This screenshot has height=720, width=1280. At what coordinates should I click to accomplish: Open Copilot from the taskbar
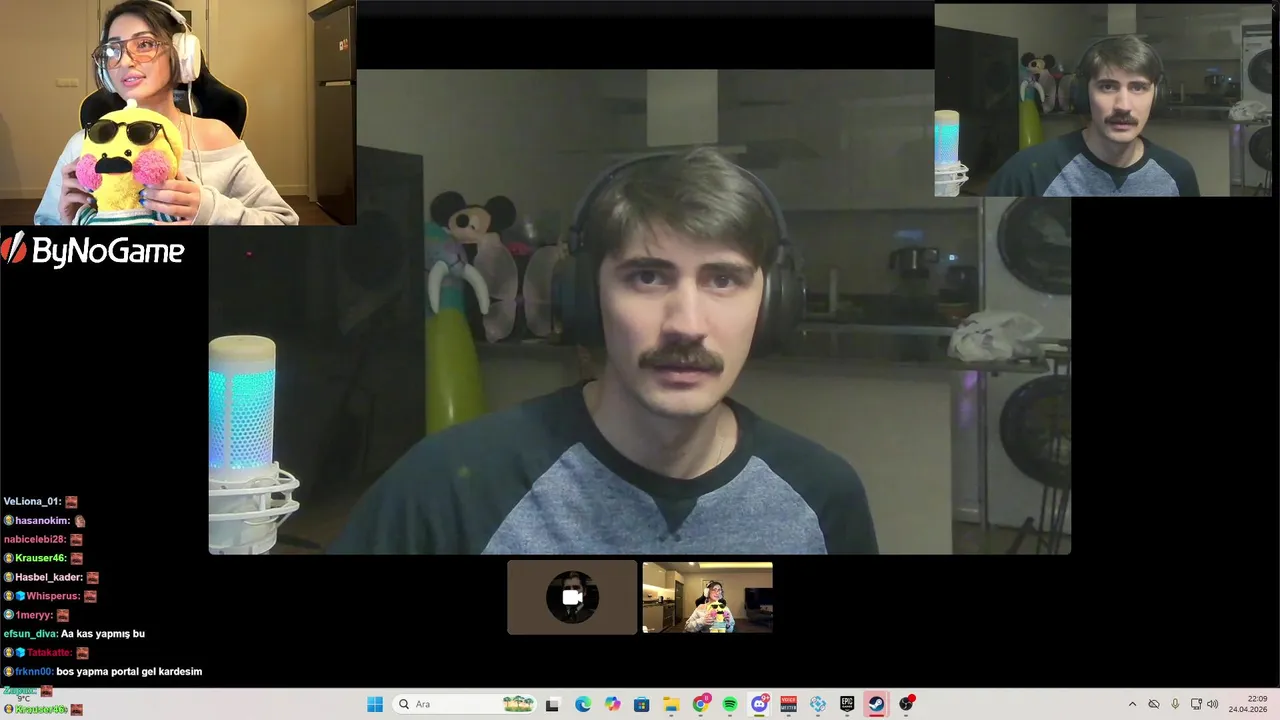[612, 704]
